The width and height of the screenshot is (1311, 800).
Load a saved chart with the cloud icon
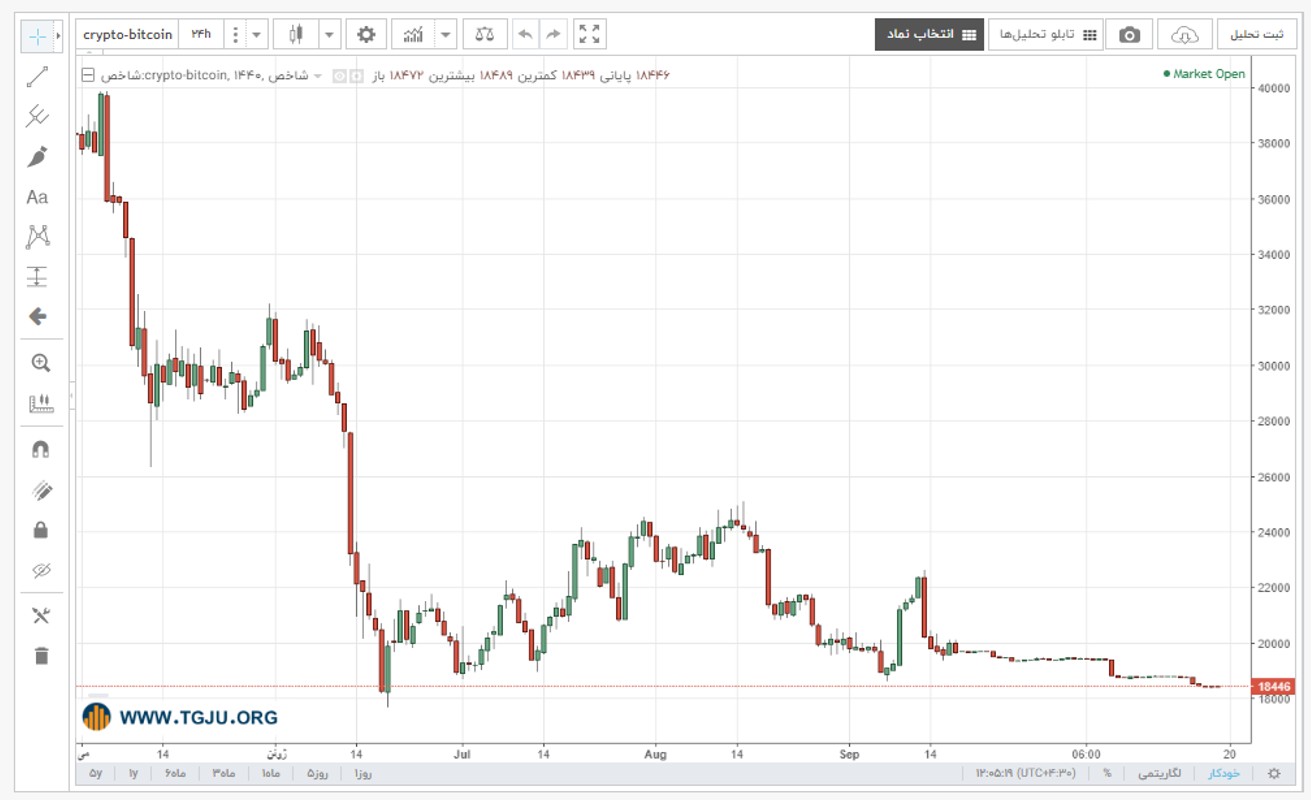[1184, 35]
